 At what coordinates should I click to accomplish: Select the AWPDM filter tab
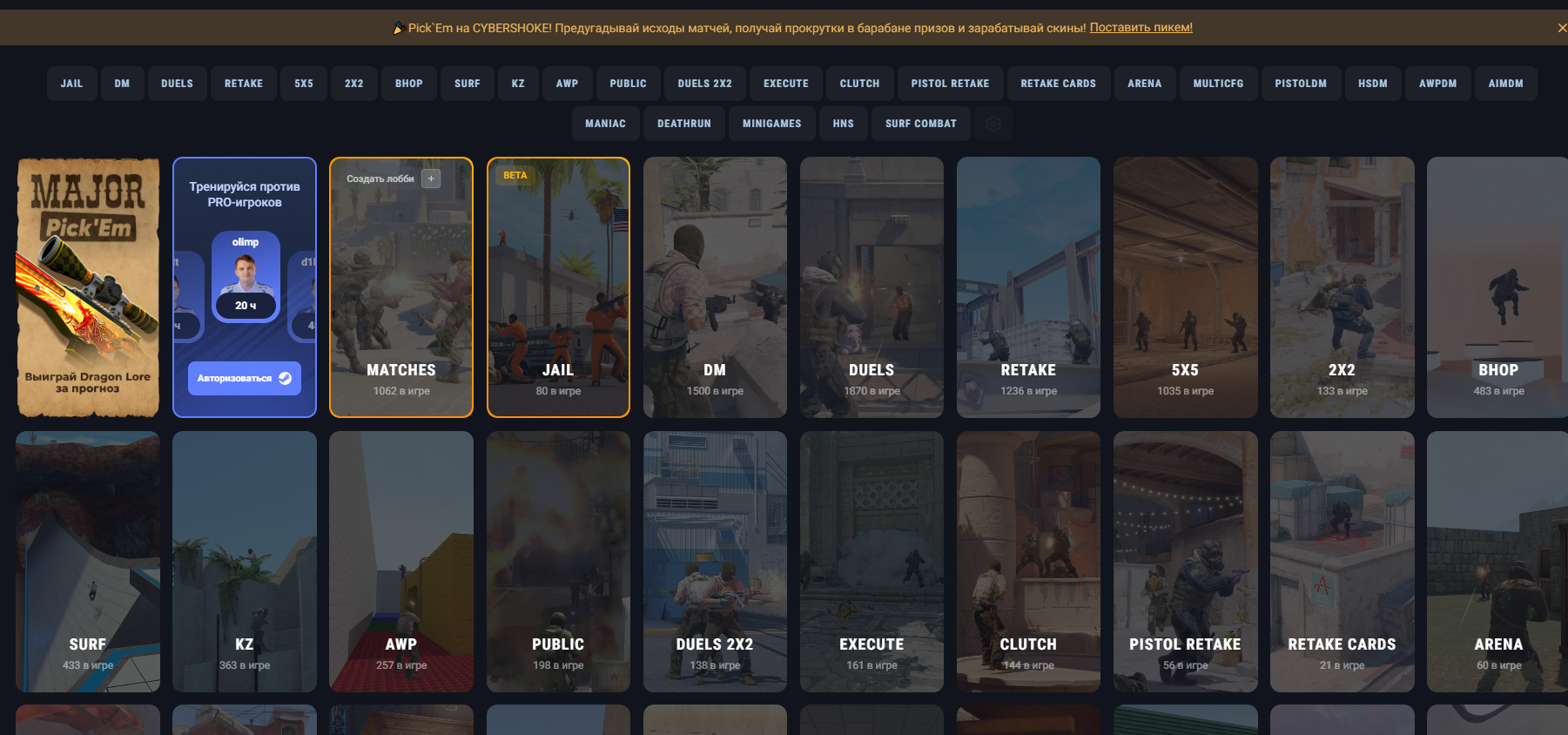coord(1437,84)
